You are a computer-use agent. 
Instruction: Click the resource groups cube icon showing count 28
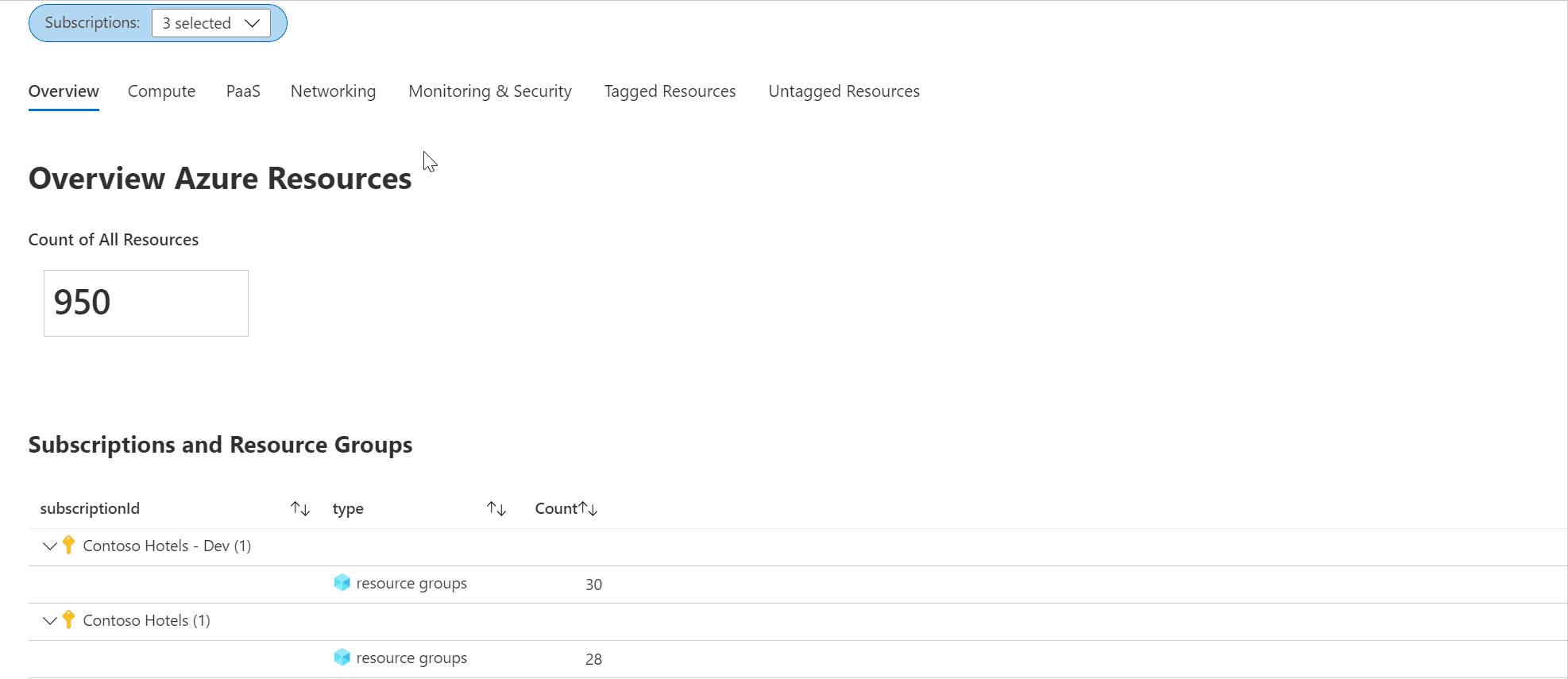342,658
